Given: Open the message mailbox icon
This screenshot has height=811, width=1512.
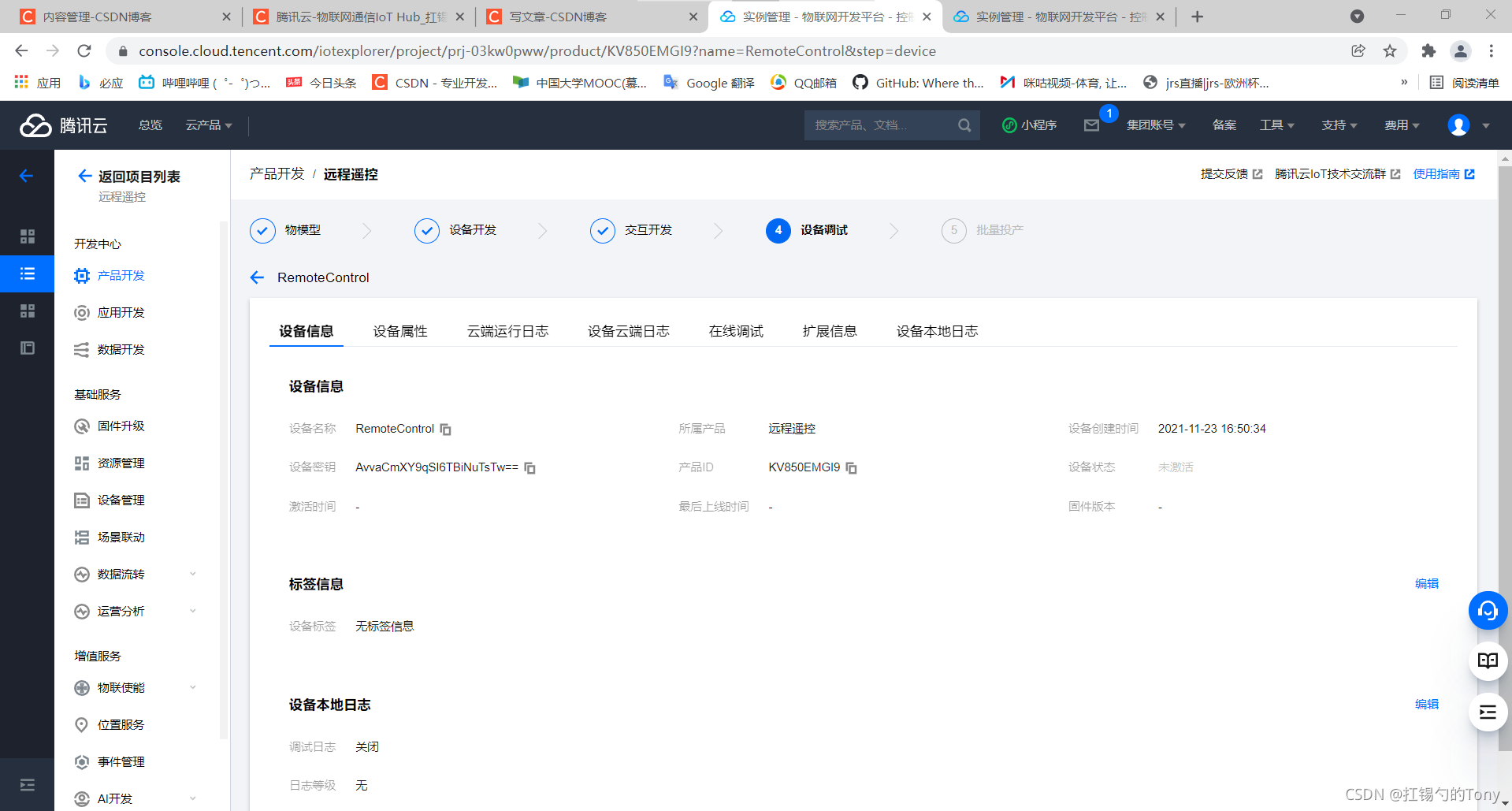Looking at the screenshot, I should pos(1091,125).
